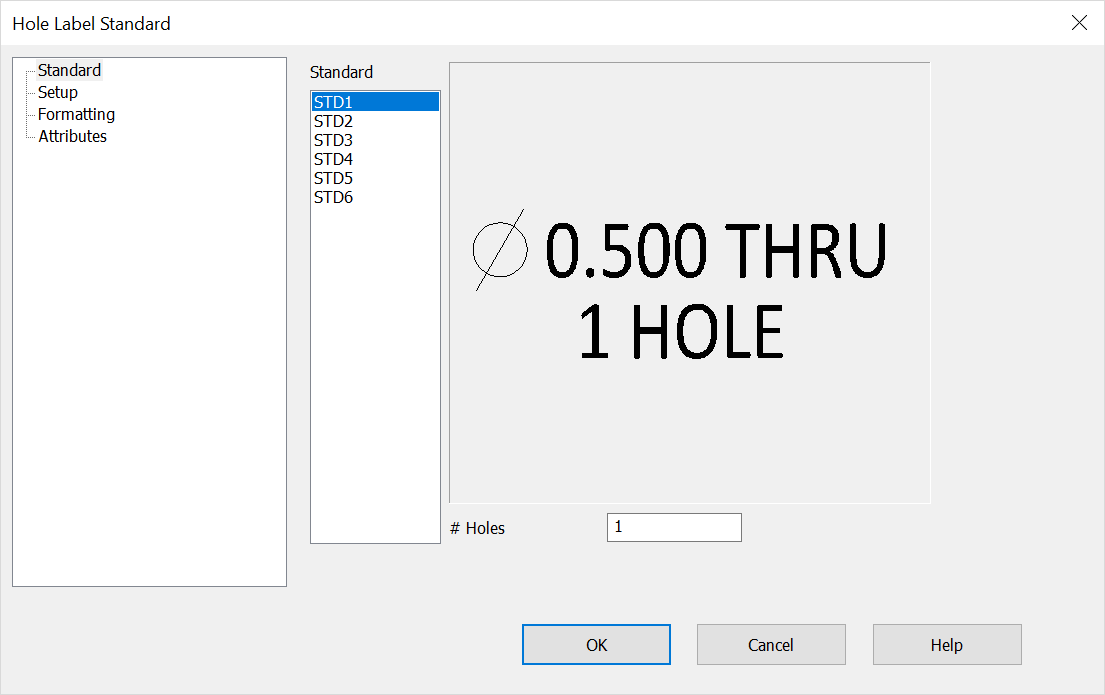
Task: Confirm the hole label with OK
Action: click(596, 644)
